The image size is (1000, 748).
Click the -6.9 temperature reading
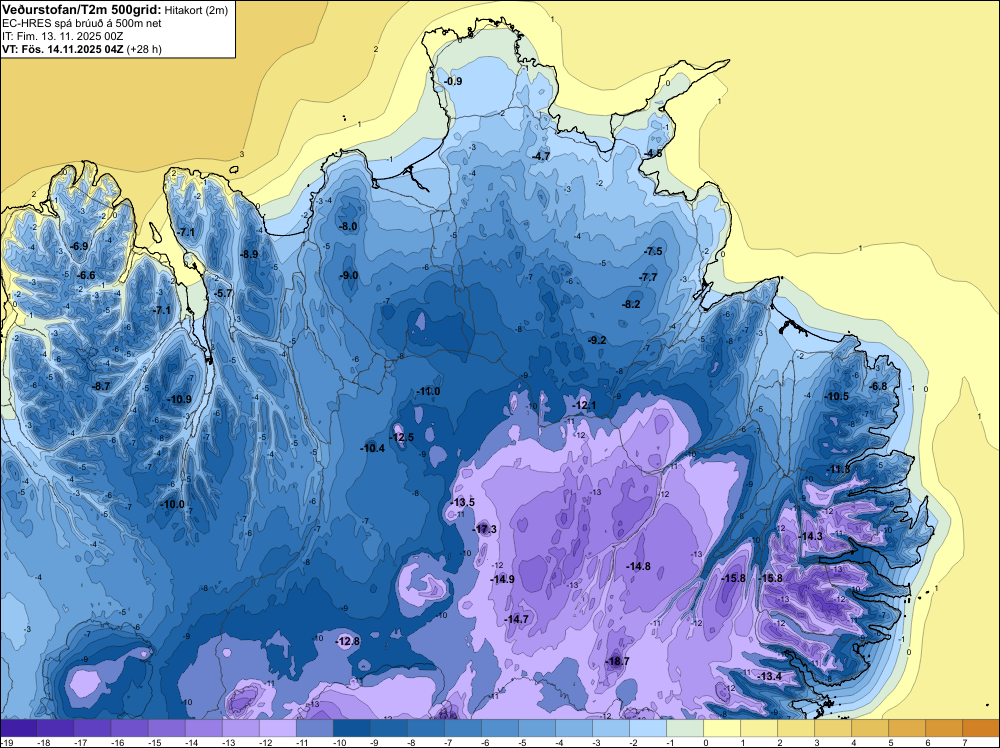[80, 246]
